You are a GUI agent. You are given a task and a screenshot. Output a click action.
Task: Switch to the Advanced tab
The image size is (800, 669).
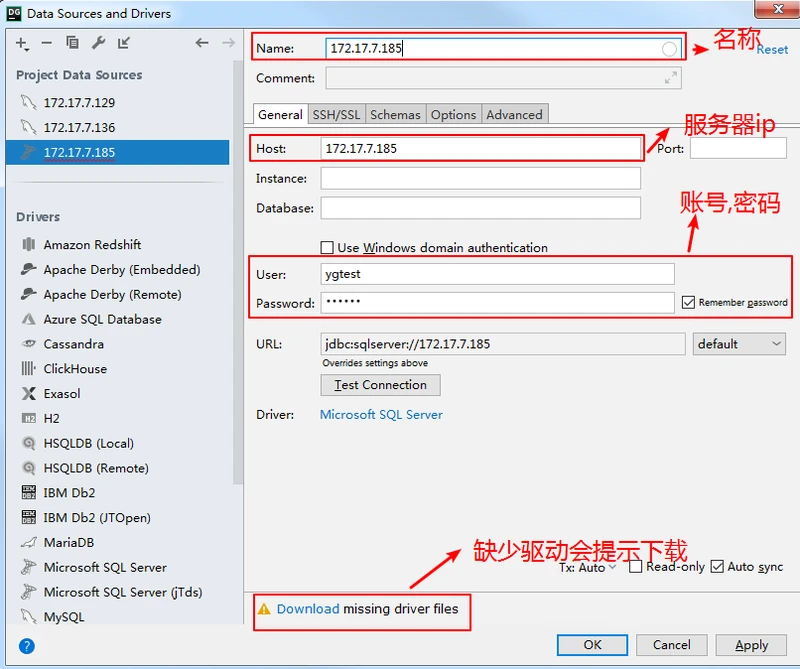tap(514, 114)
